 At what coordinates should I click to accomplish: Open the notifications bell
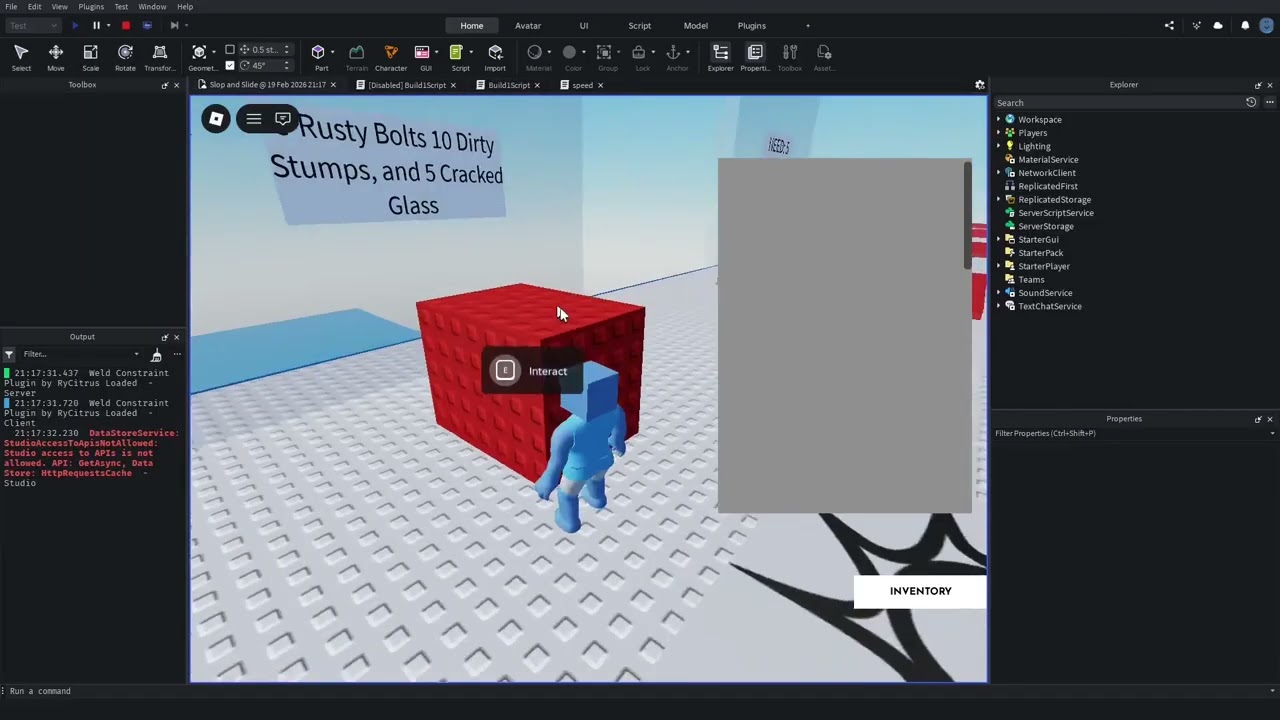pos(1245,25)
